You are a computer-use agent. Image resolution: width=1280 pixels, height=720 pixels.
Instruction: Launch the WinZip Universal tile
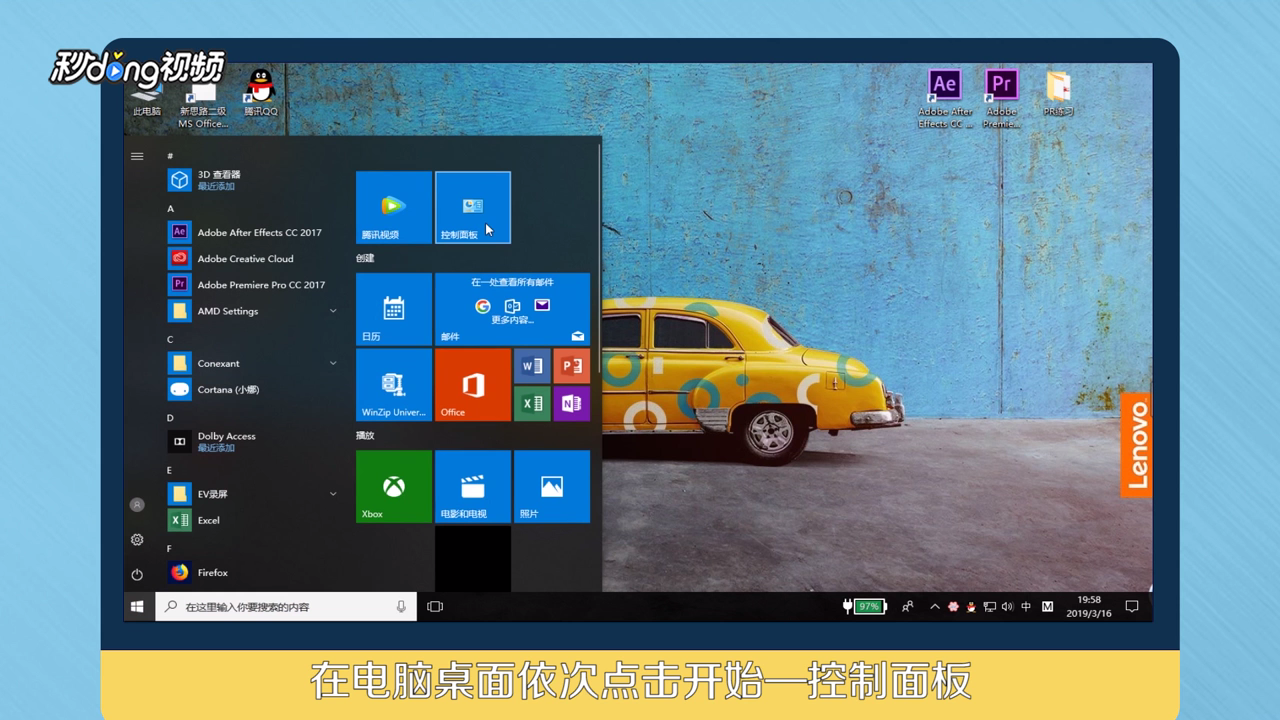pyautogui.click(x=394, y=385)
